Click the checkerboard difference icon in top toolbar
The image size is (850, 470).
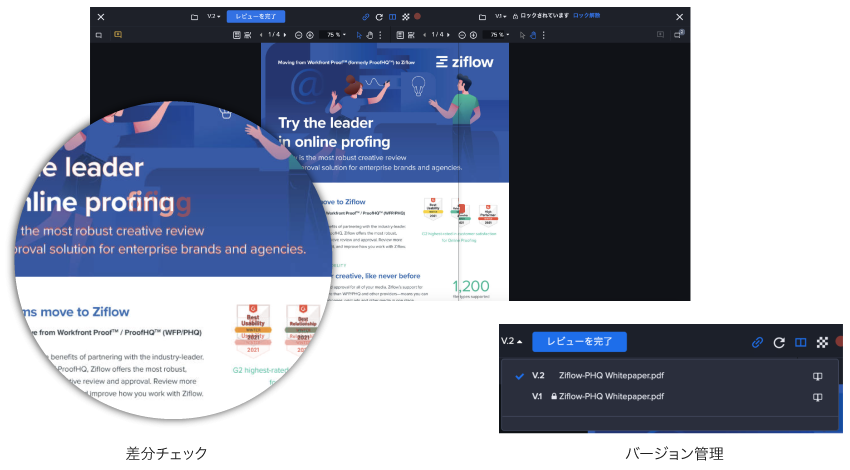coord(405,17)
